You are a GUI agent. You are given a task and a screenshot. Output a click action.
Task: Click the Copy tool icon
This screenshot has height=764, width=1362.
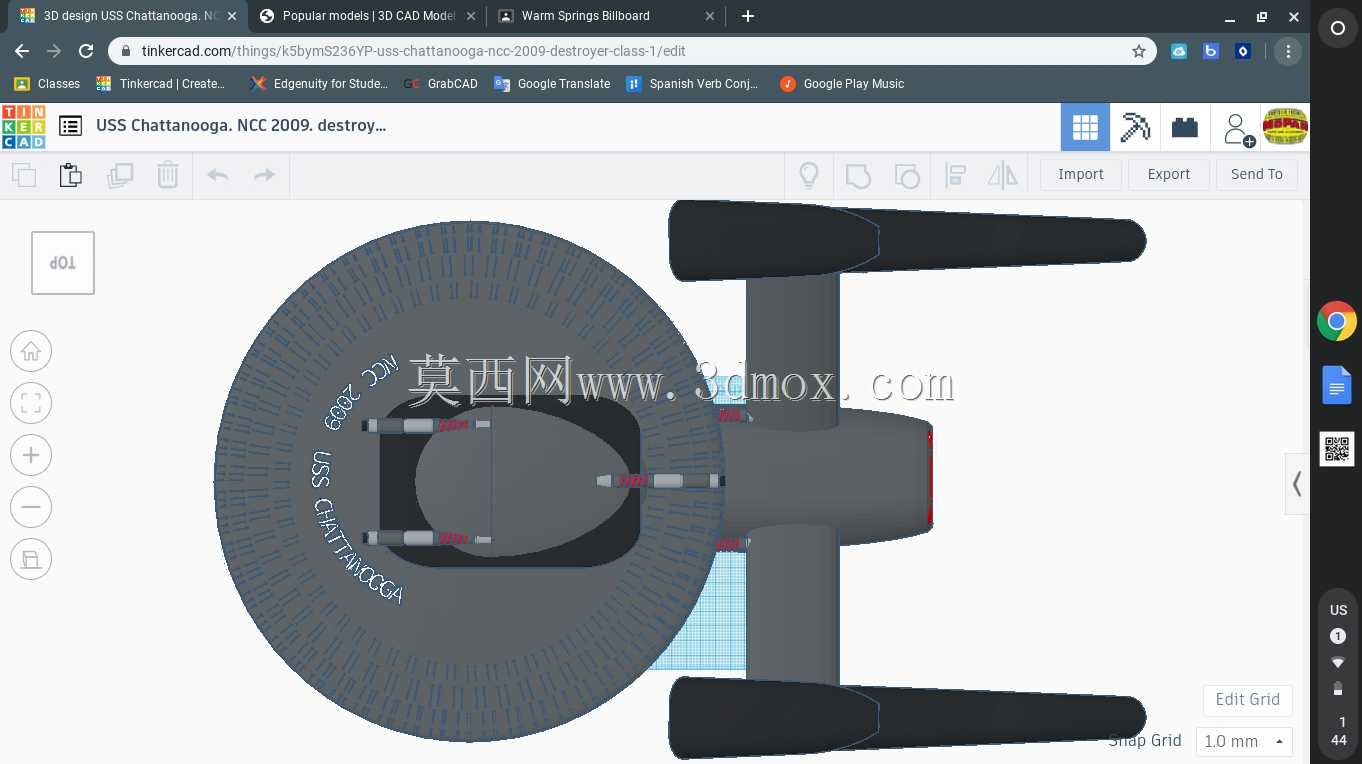pos(24,175)
